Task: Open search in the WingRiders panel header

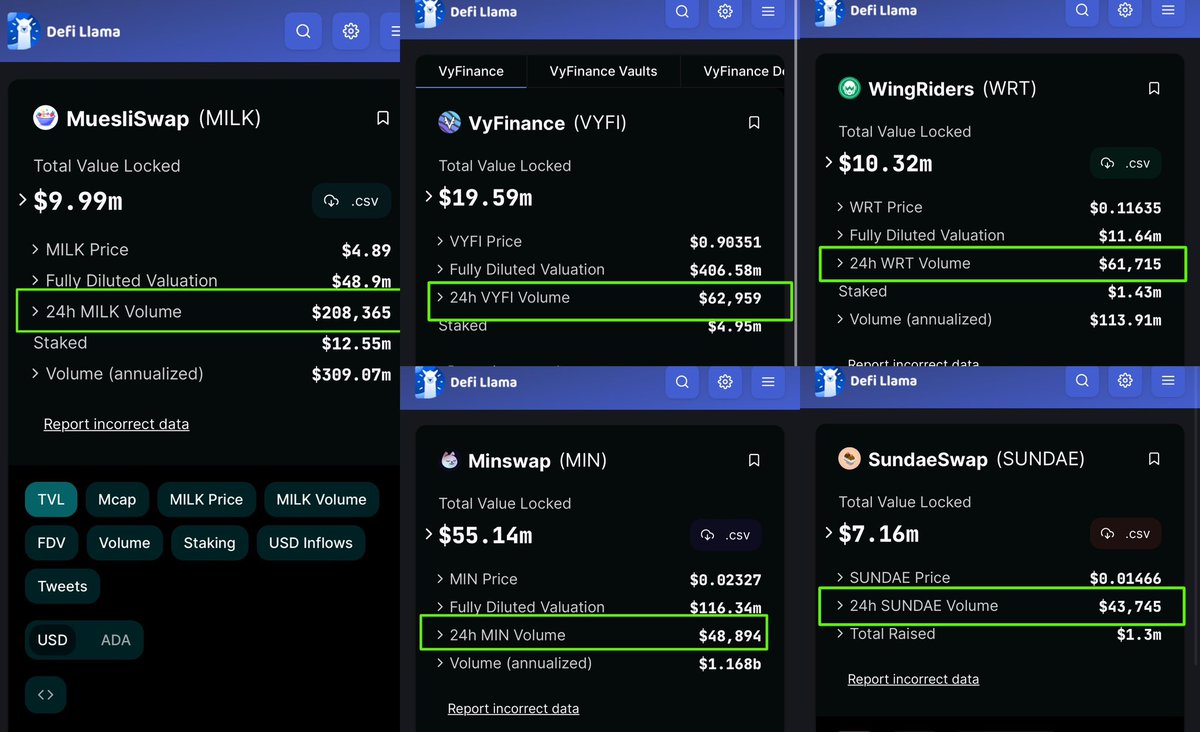Action: pyautogui.click(x=1082, y=12)
